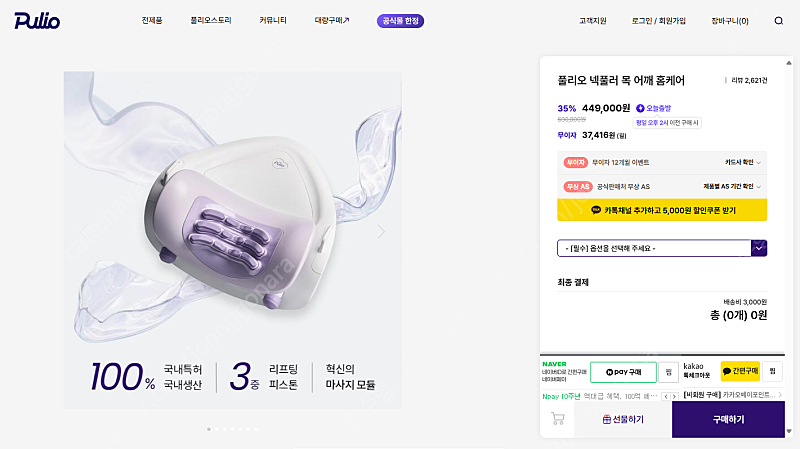800x449 pixels.
Task: Click the Pulio logo
Action: point(39,20)
